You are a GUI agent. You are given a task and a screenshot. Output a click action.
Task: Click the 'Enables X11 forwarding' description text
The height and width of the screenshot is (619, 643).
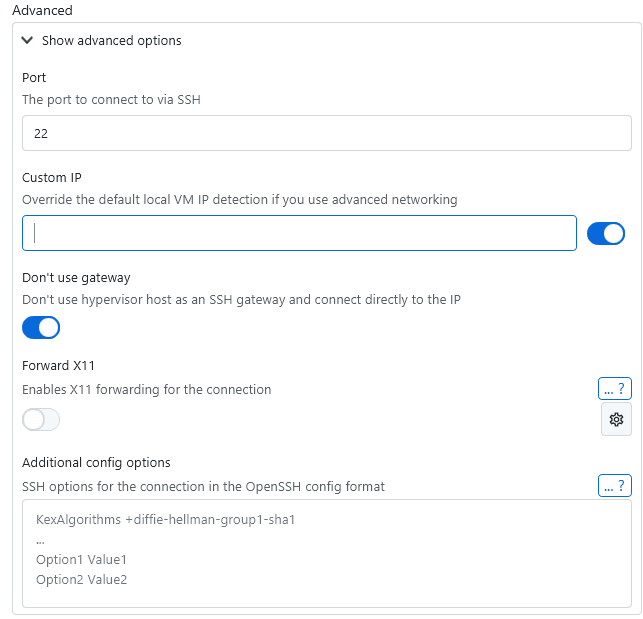pyautogui.click(x=146, y=389)
